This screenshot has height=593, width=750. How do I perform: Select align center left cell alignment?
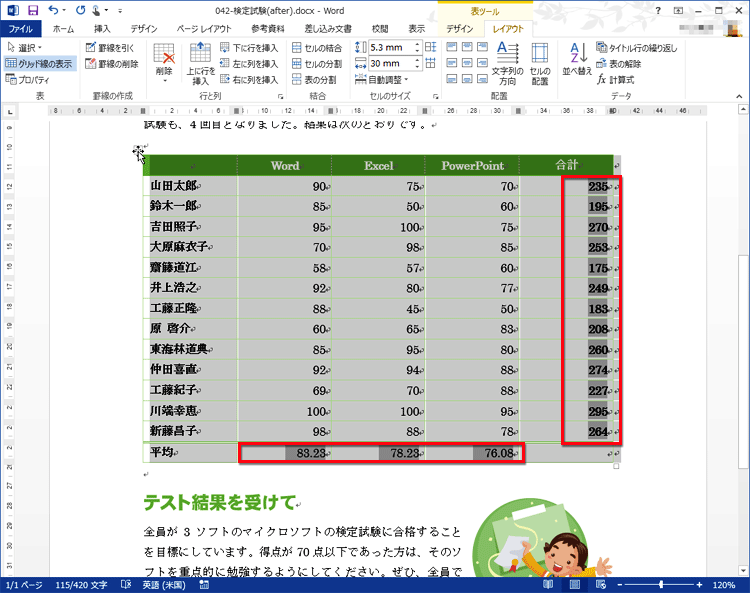pos(452,63)
